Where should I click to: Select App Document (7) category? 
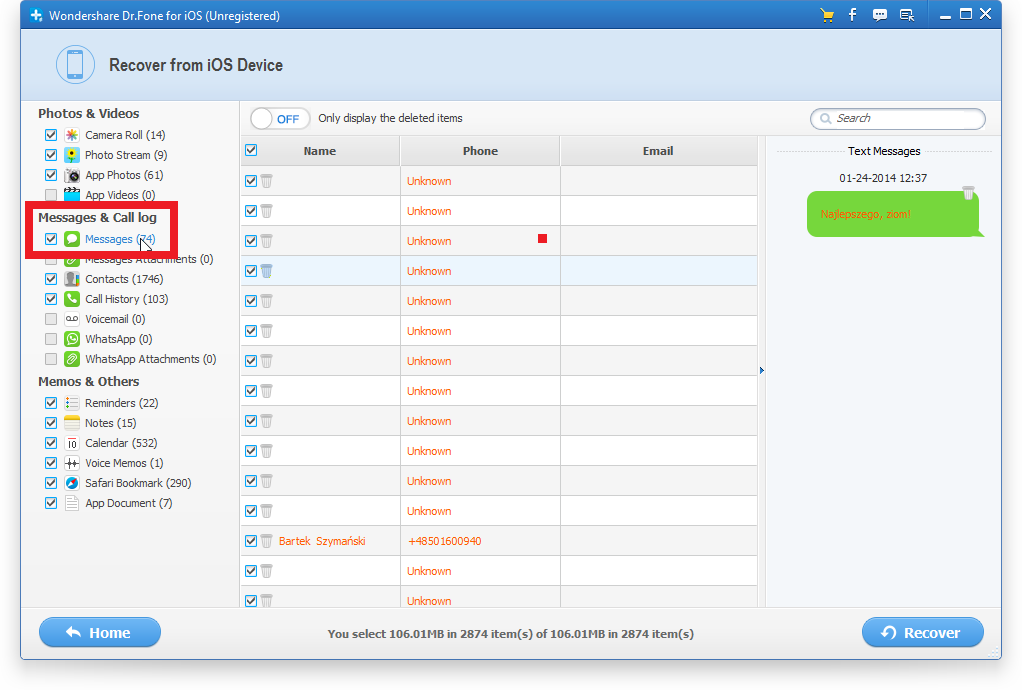tap(129, 503)
